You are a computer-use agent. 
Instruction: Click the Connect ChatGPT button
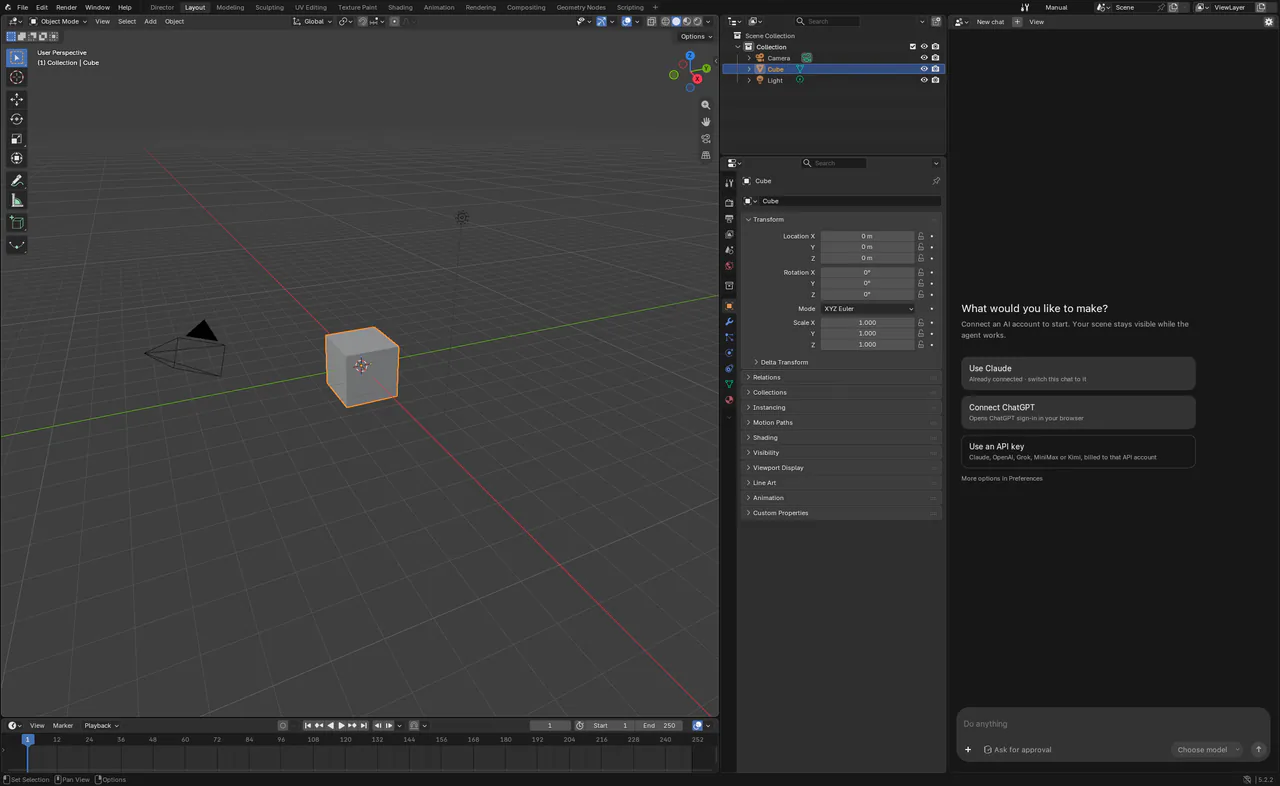(x=1078, y=412)
